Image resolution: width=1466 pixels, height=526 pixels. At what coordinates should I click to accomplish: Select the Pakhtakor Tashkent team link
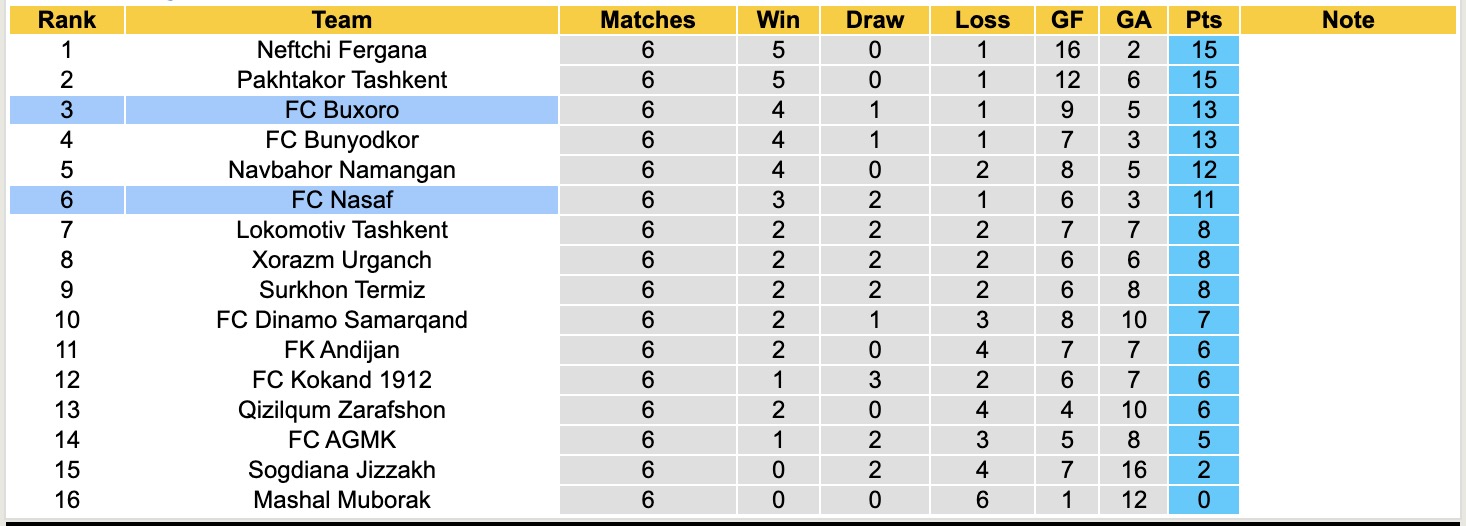341,80
